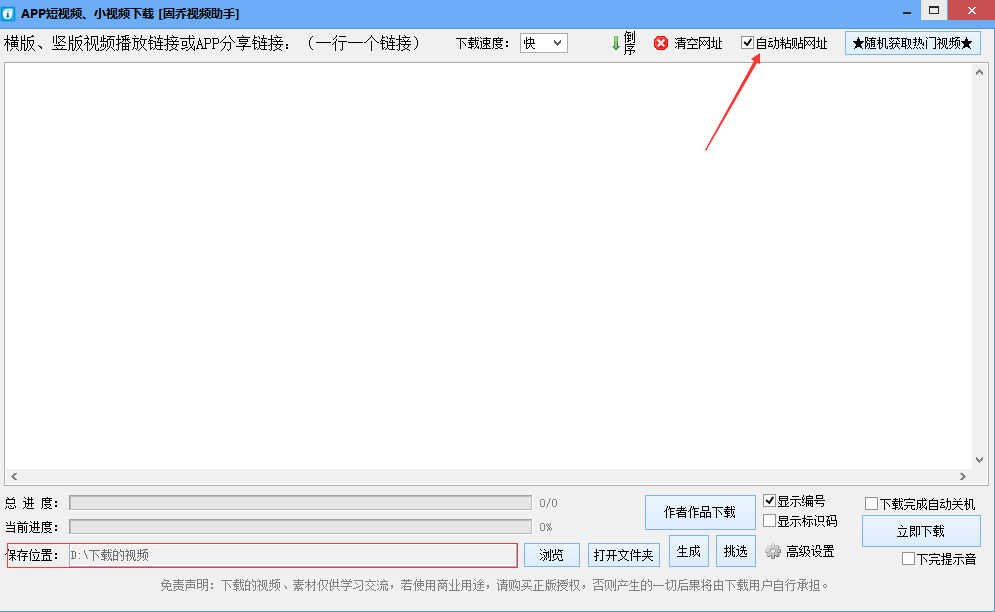Click the 总进度 progress bar
Screen dimensions: 995x612
coord(300,503)
